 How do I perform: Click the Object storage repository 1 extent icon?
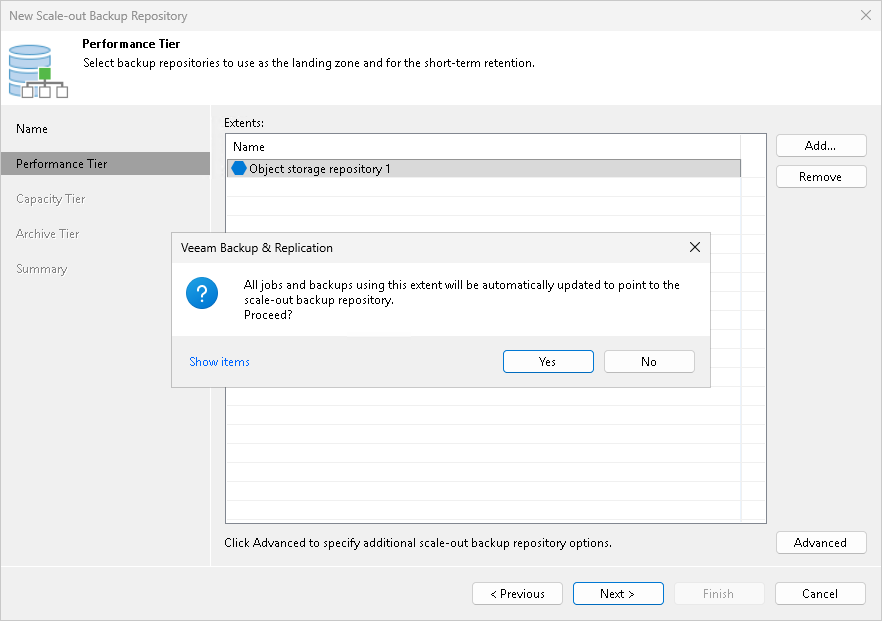tap(237, 168)
